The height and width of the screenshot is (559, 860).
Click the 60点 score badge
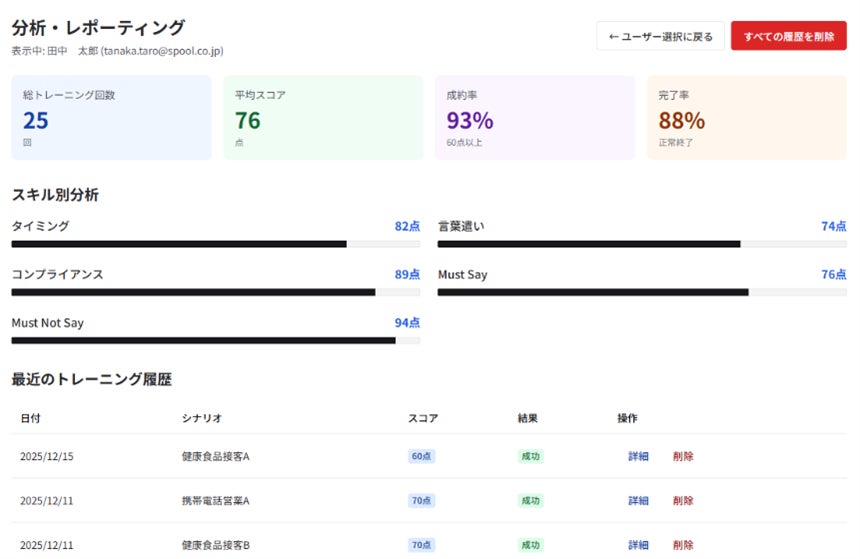[421, 456]
